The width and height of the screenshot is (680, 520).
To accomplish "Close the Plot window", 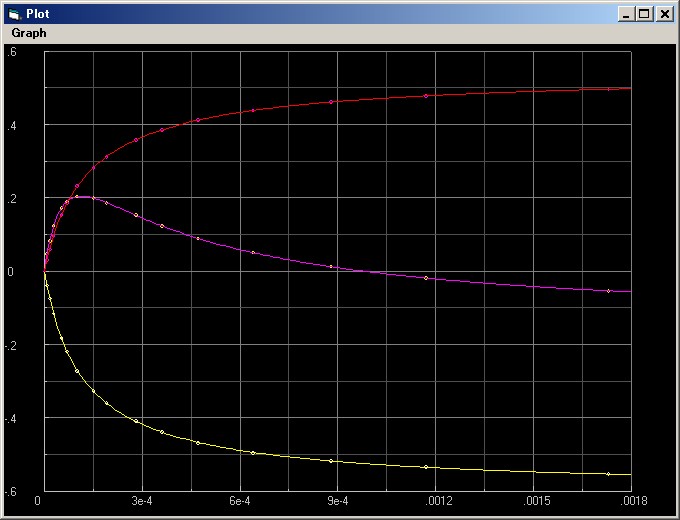I will coord(664,14).
